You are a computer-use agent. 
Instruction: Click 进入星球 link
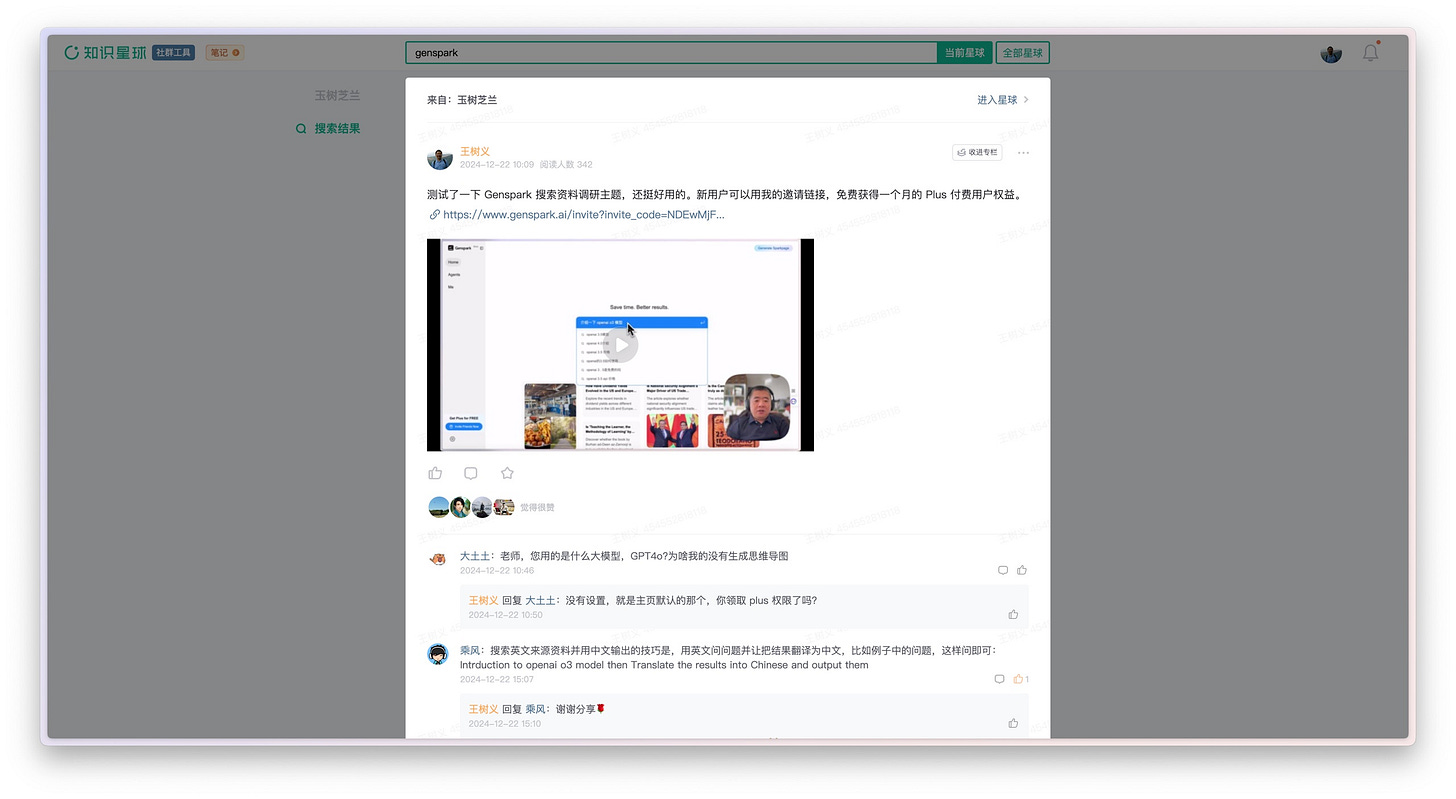[x=1003, y=100]
